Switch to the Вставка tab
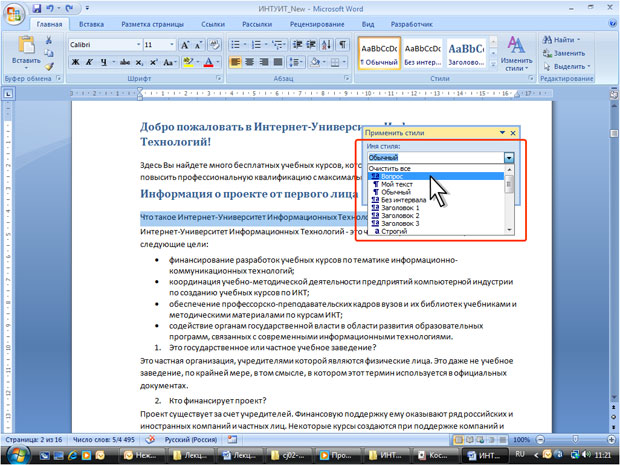 coord(91,23)
